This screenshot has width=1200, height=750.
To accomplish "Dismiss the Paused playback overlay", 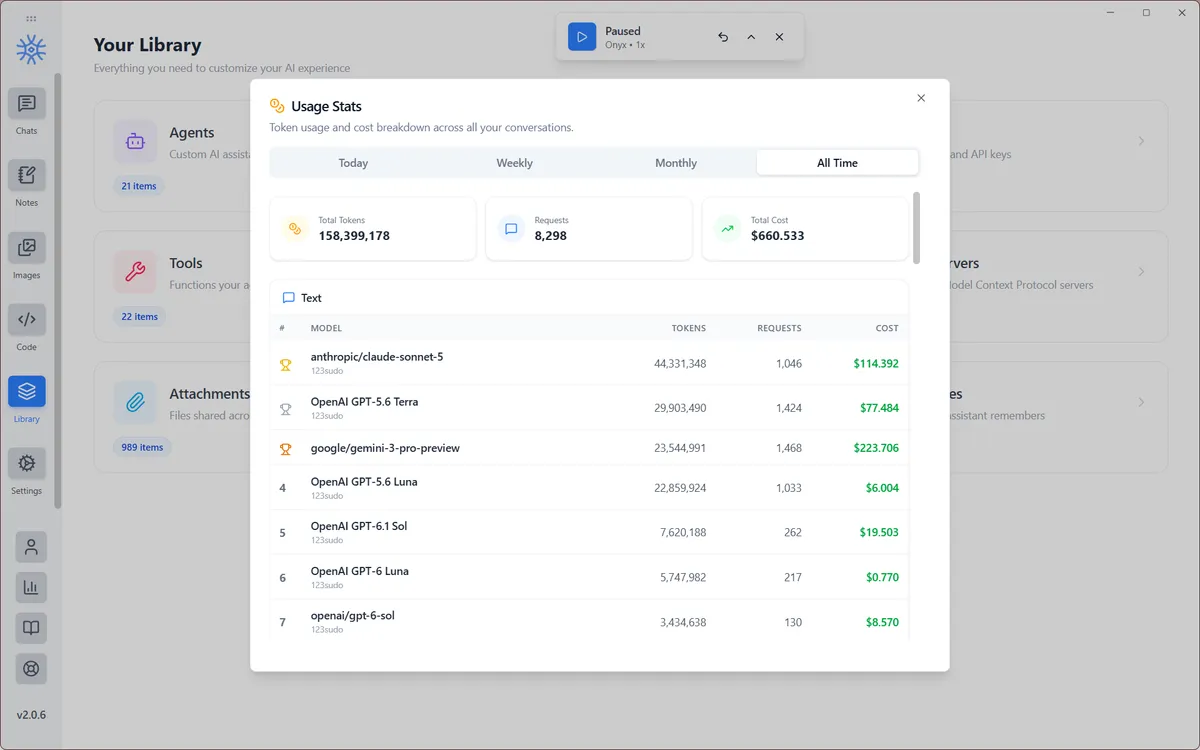I will [779, 37].
